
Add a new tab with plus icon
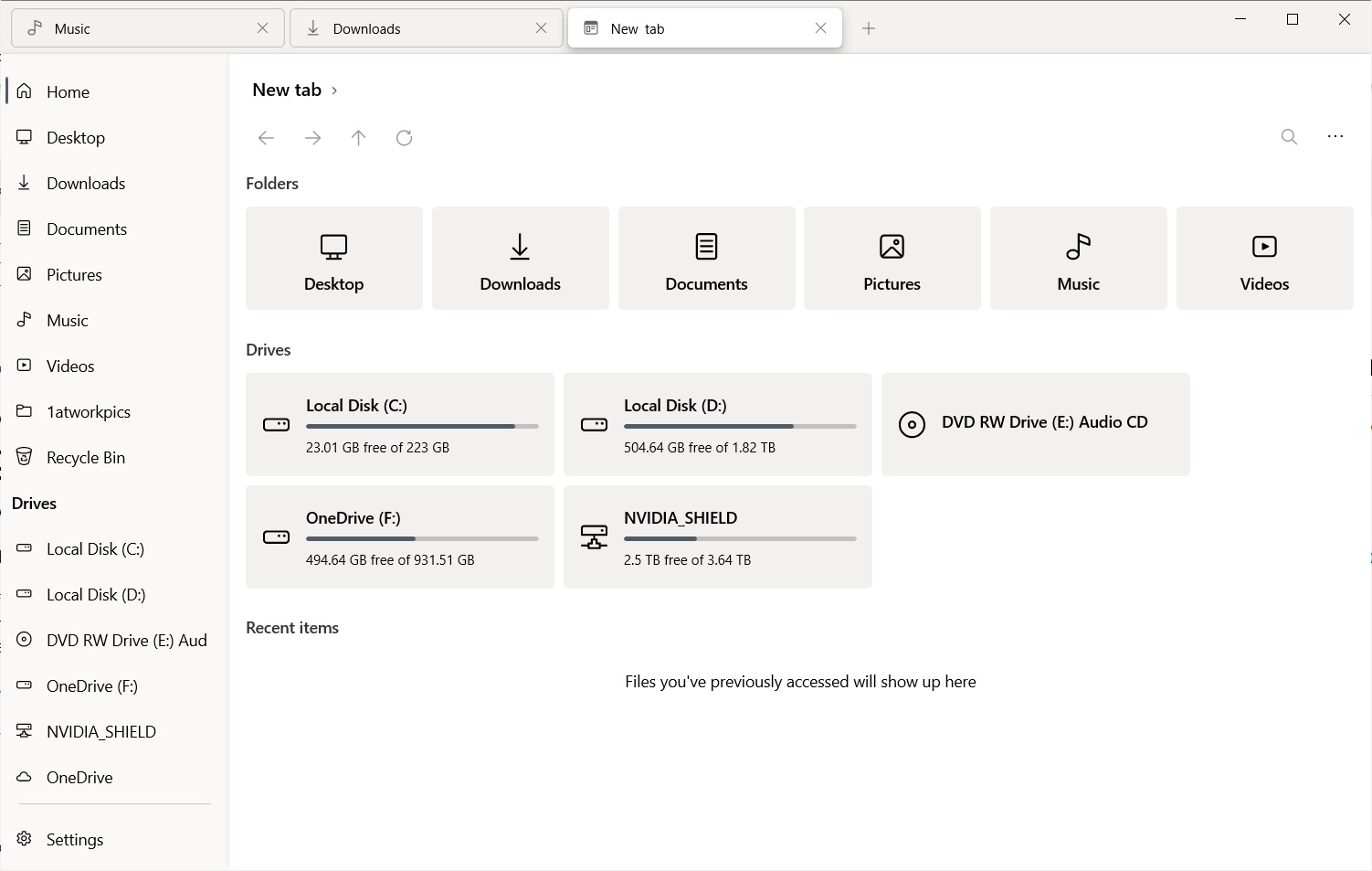pyautogui.click(x=868, y=29)
